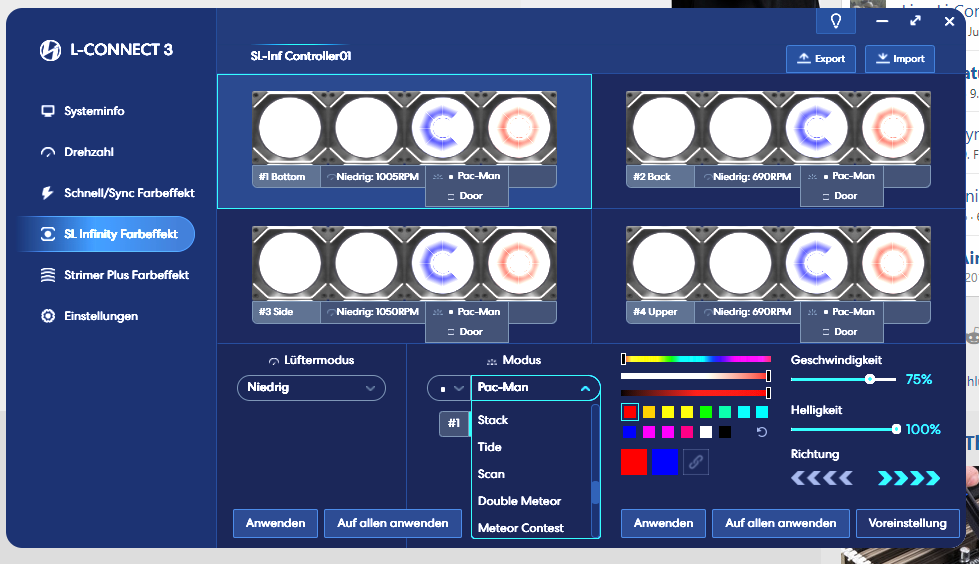The width and height of the screenshot is (979, 564).
Task: Choose Meteor Contest from the mode list
Action: [x=520, y=528]
